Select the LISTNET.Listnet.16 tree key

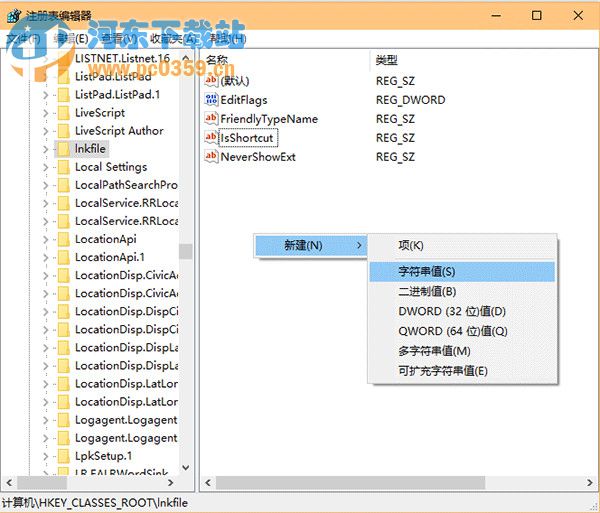point(122,58)
